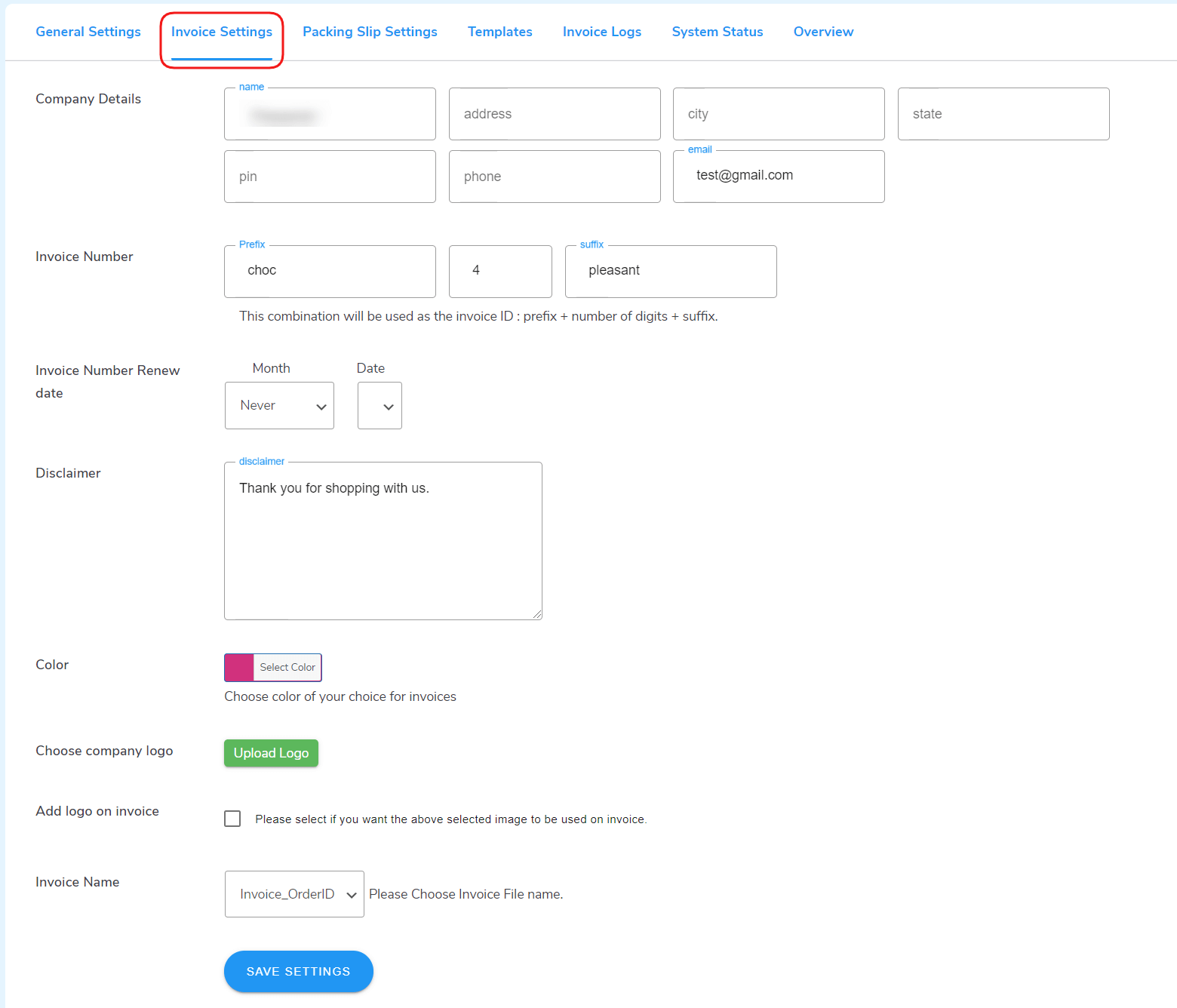Click the company email field

(778, 176)
